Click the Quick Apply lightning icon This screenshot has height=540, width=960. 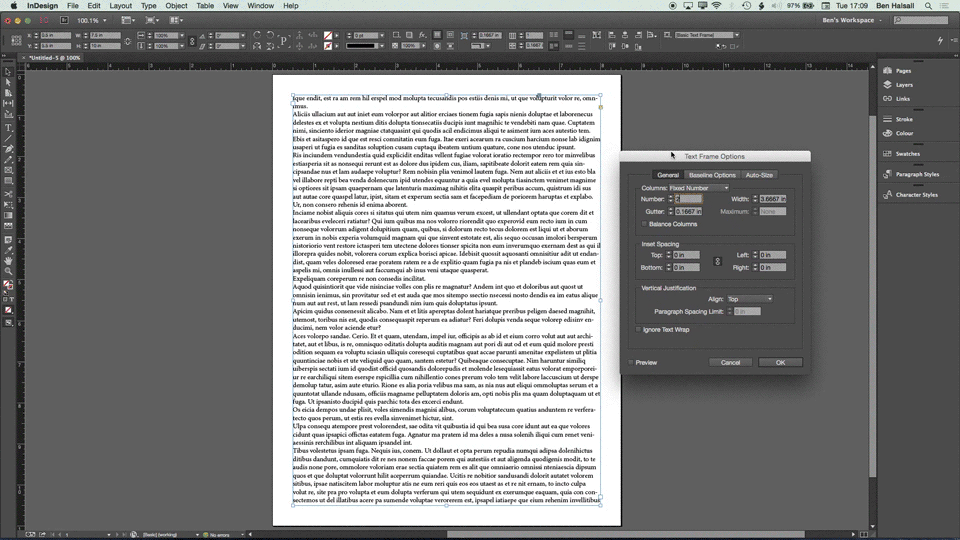coord(940,40)
